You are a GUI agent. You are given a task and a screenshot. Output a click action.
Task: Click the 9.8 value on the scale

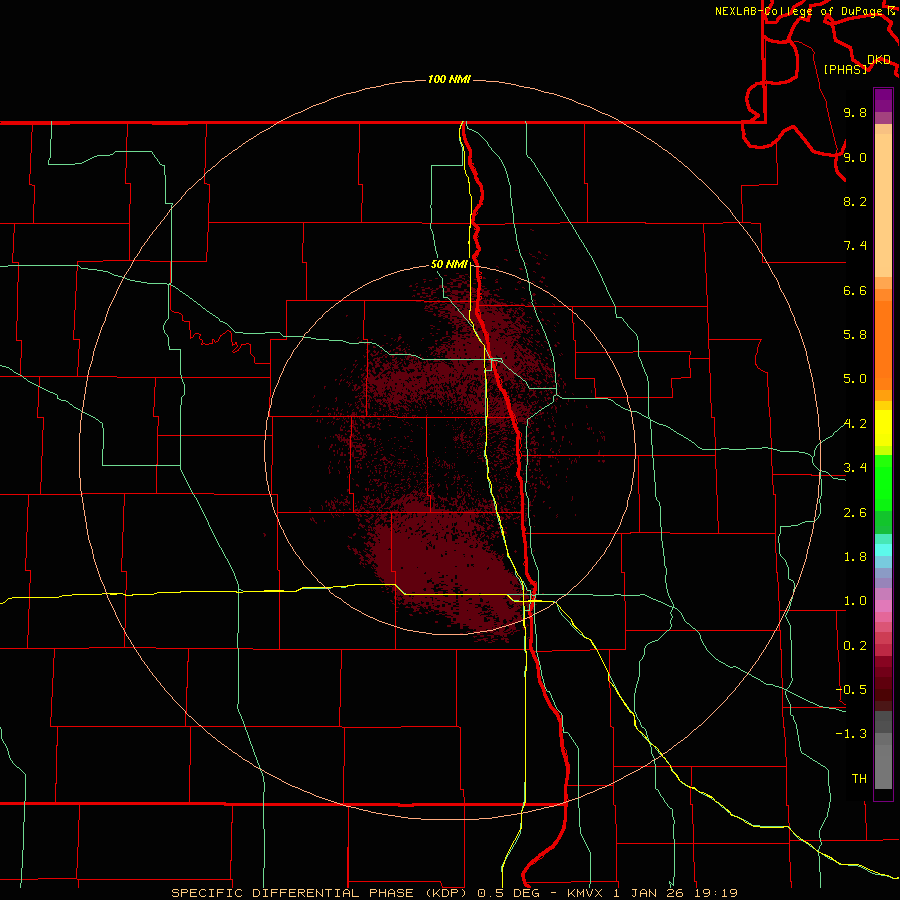tap(855, 112)
